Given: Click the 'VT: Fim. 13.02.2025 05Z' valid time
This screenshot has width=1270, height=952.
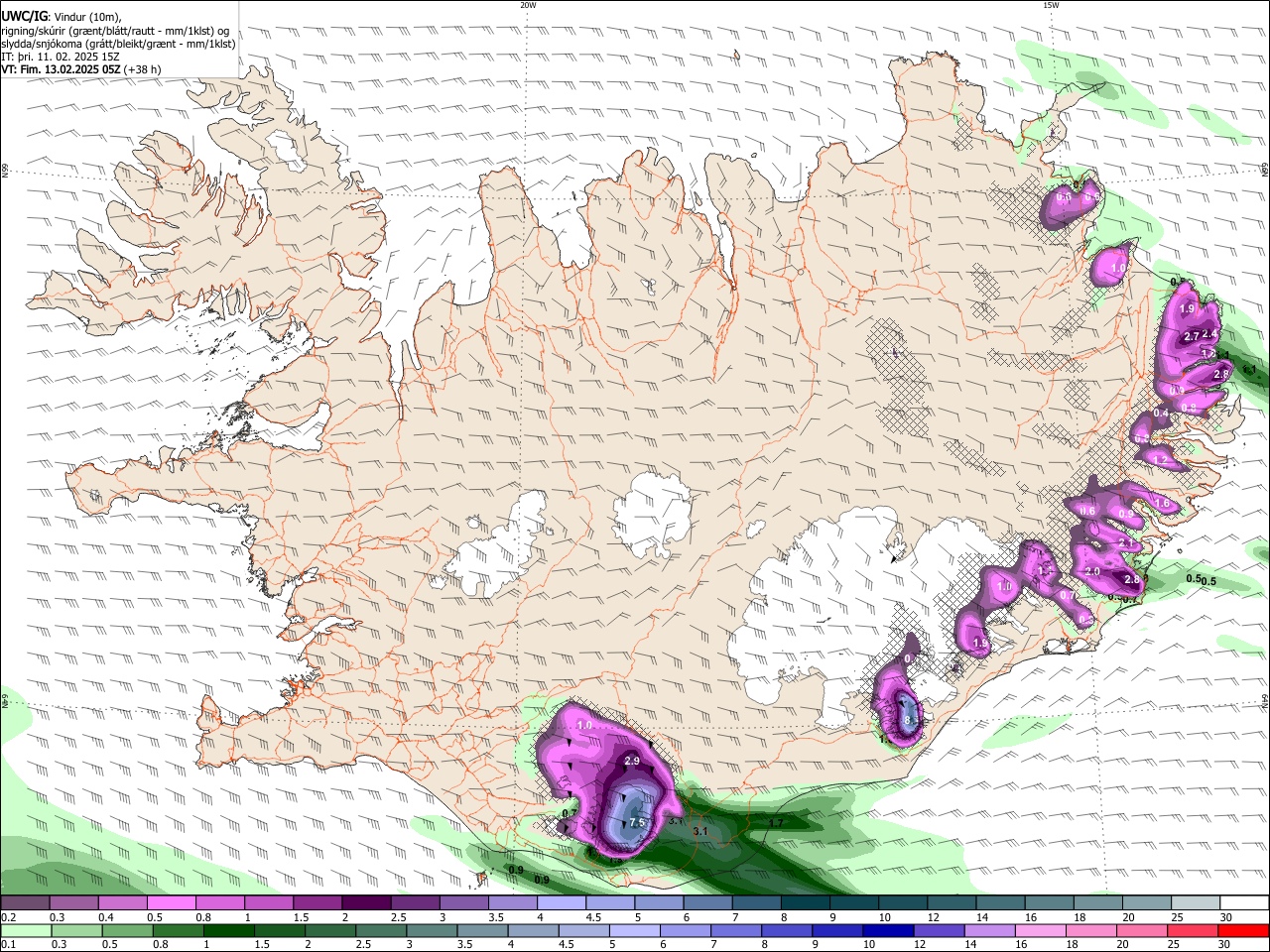Looking at the screenshot, I should click(61, 69).
